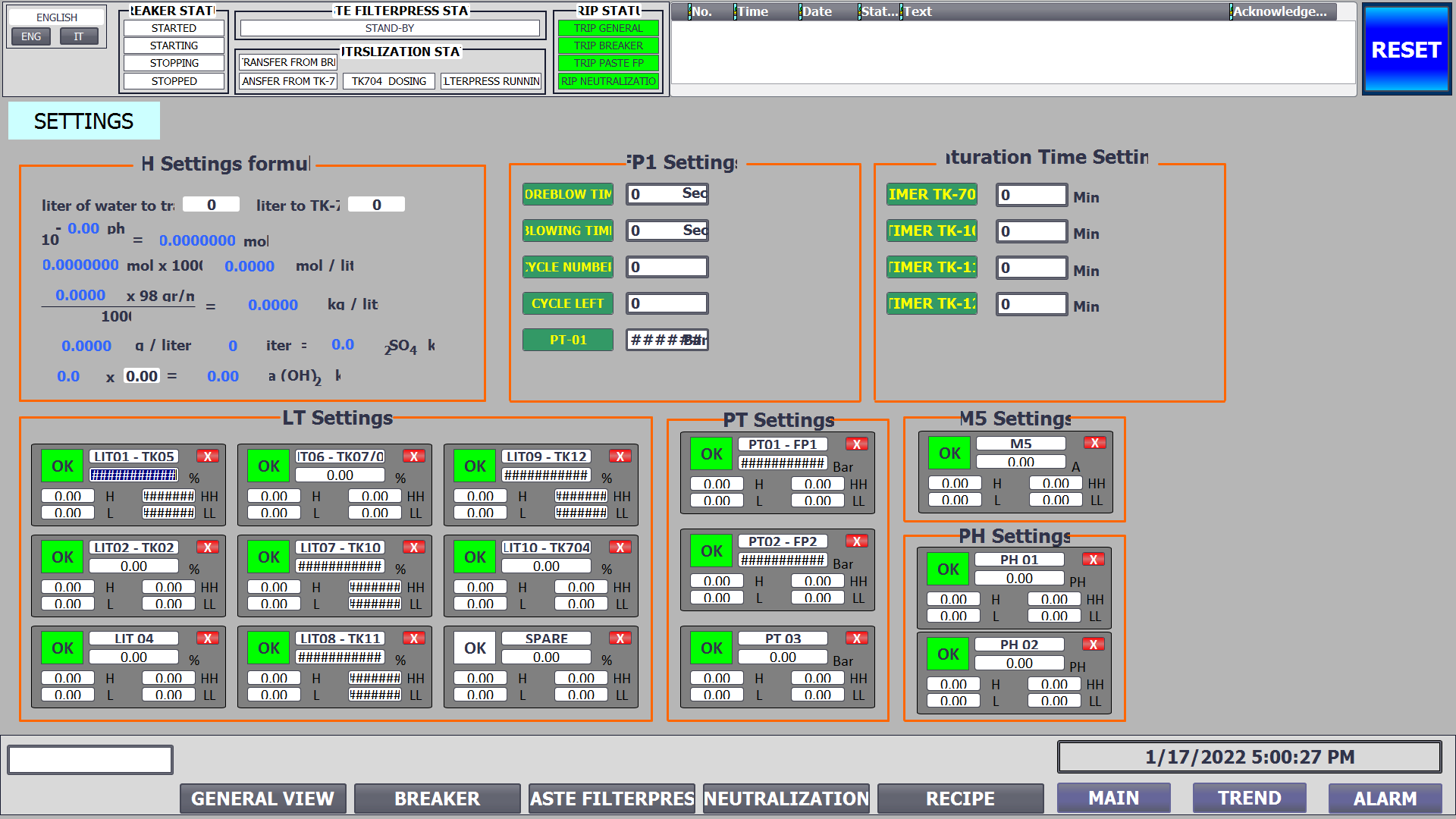Click the Foreblow Time input field
This screenshot has width=1456, height=819.
point(667,194)
